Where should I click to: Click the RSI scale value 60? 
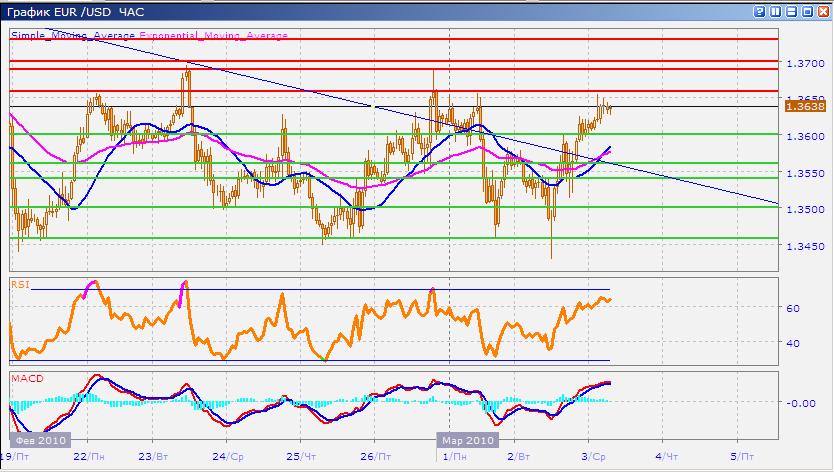tap(791, 309)
